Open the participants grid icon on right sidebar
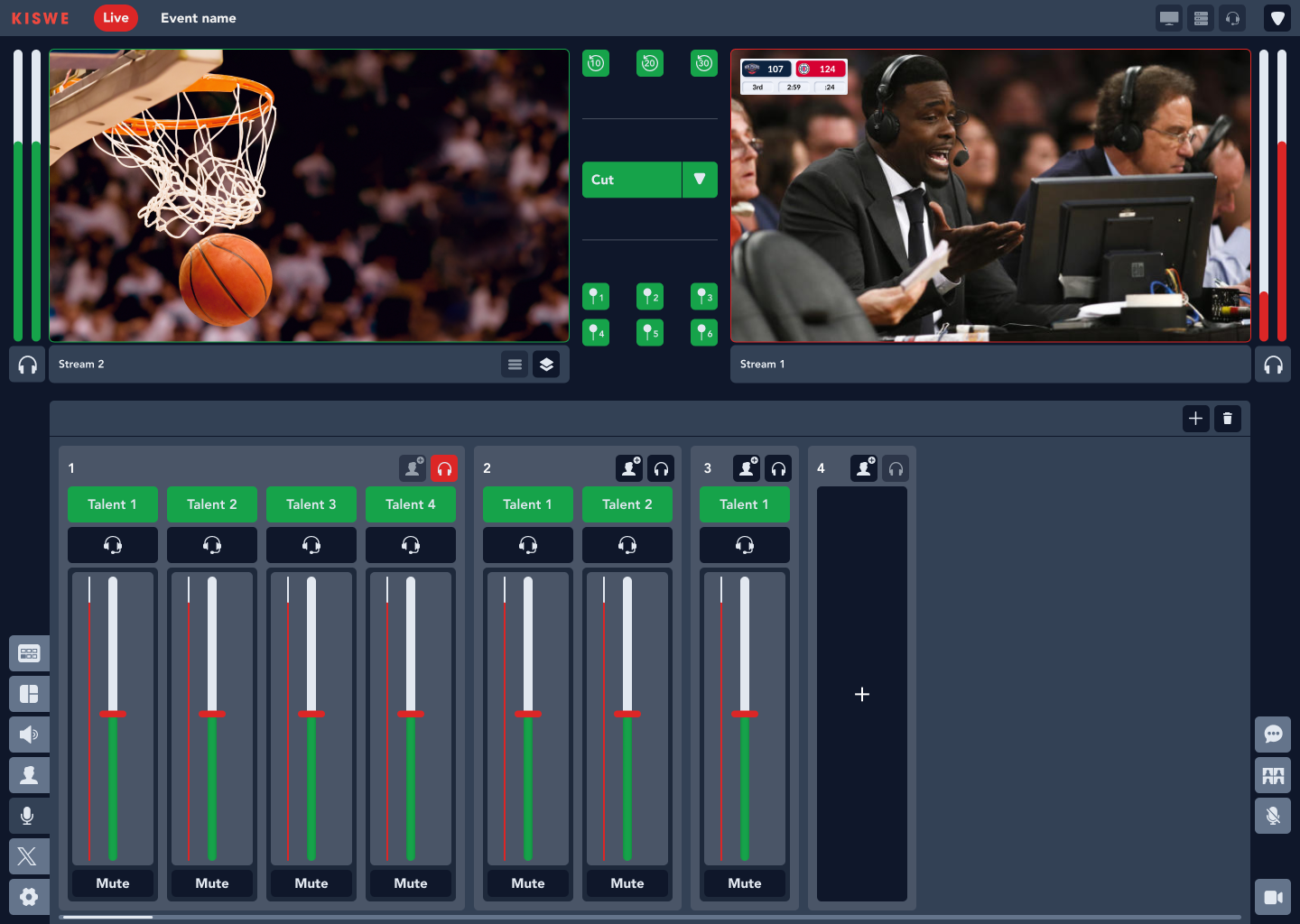 [1273, 775]
